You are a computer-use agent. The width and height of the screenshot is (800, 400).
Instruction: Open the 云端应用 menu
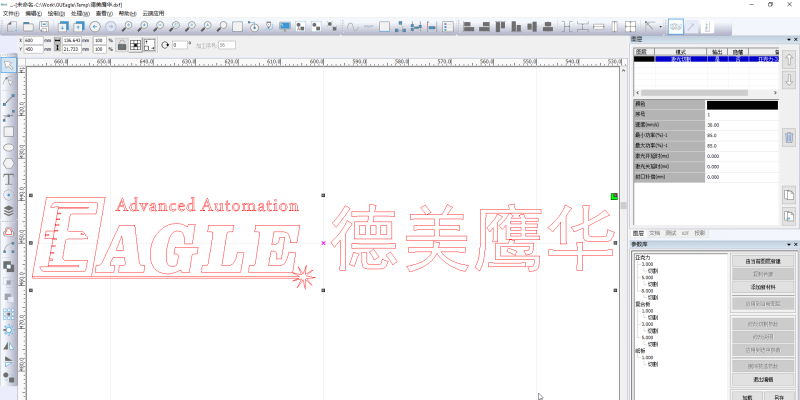(154, 13)
